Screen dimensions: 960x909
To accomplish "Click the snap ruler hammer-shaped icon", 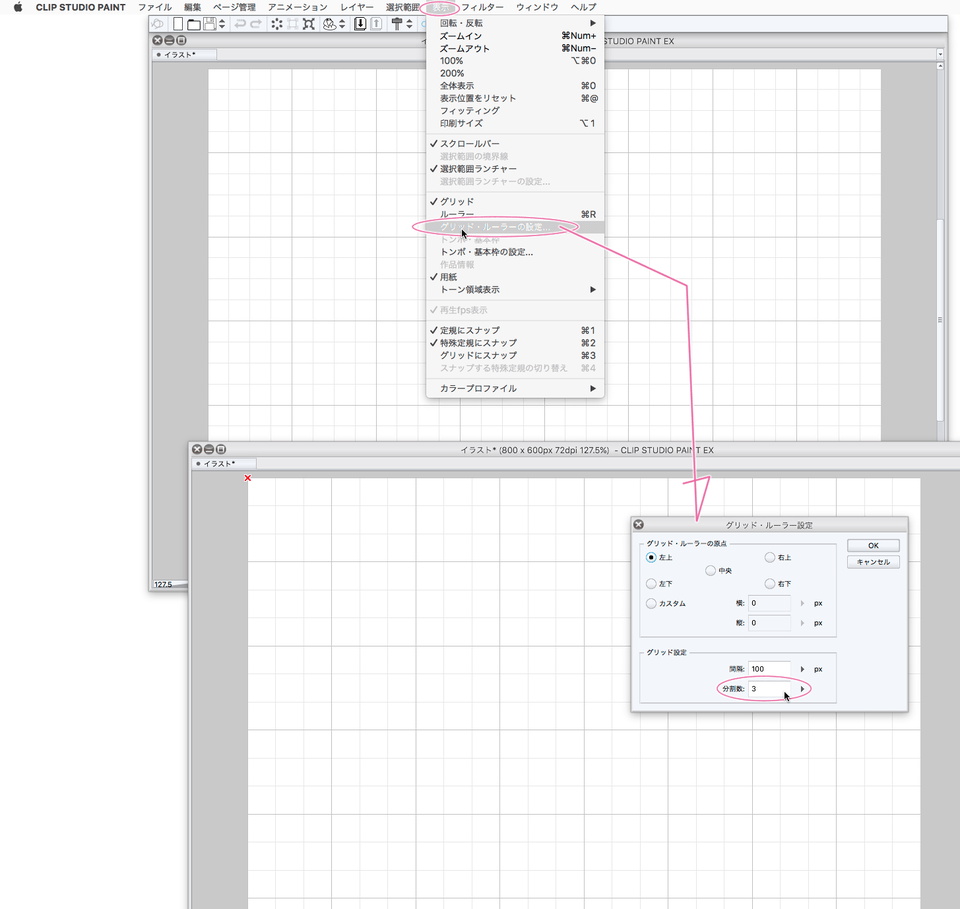I will tap(397, 24).
